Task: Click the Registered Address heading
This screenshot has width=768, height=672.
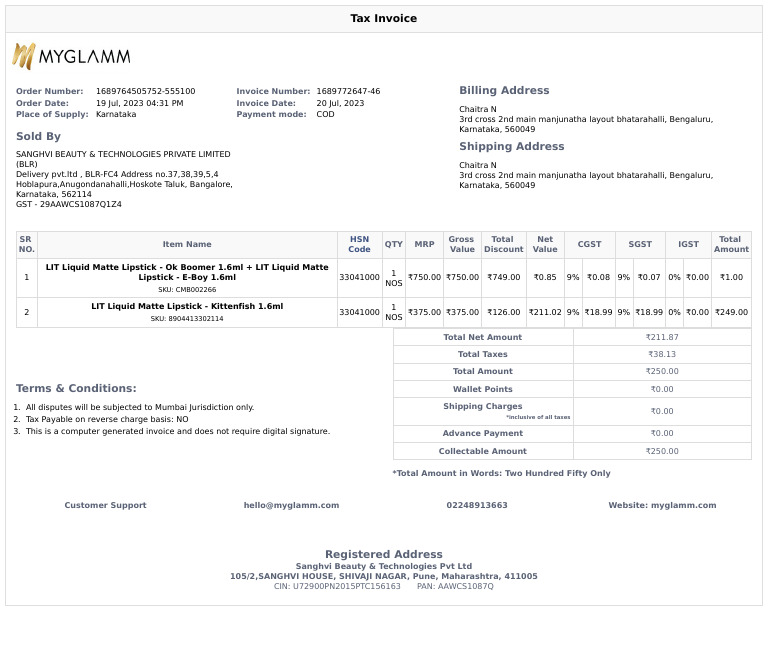Action: pos(384,554)
